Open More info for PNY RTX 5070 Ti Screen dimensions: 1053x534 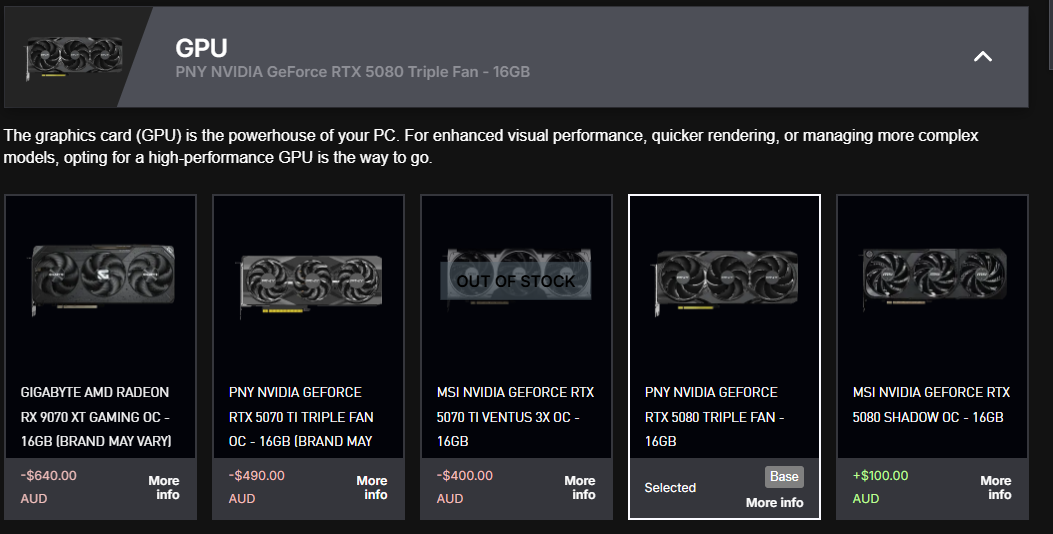click(373, 488)
